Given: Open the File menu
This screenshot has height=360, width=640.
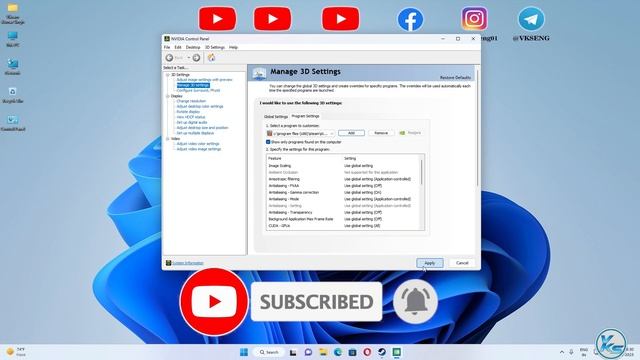Looking at the screenshot, I should click(x=167, y=47).
